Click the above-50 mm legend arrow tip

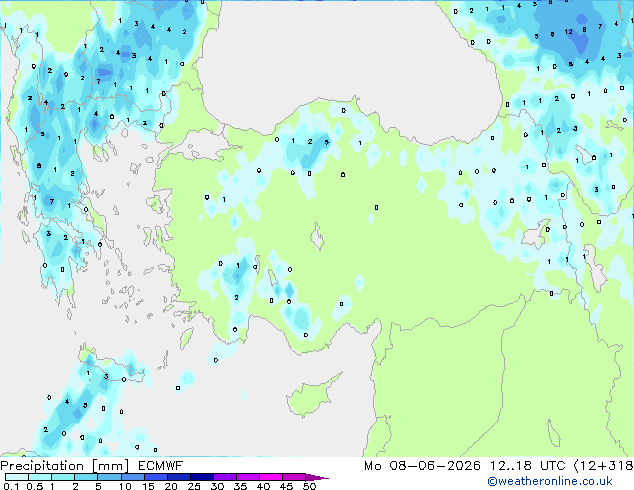317,477
